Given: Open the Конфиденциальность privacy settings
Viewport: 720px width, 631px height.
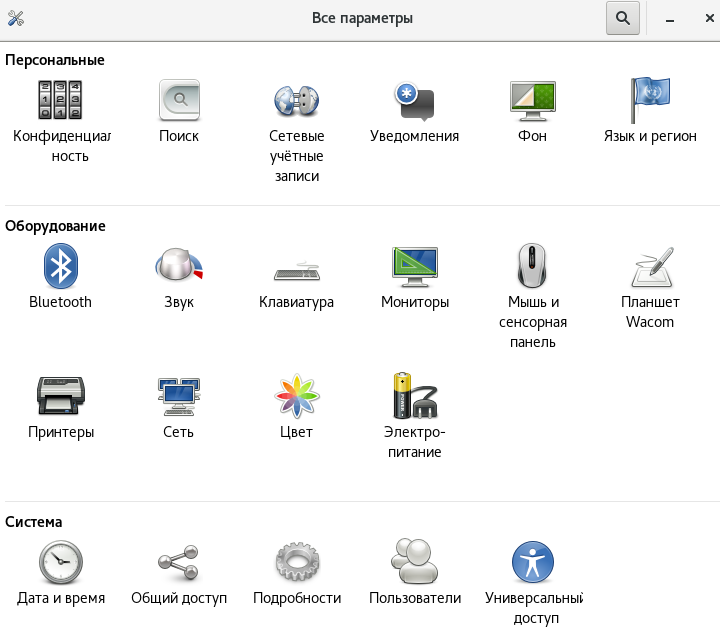Looking at the screenshot, I should click(x=61, y=101).
